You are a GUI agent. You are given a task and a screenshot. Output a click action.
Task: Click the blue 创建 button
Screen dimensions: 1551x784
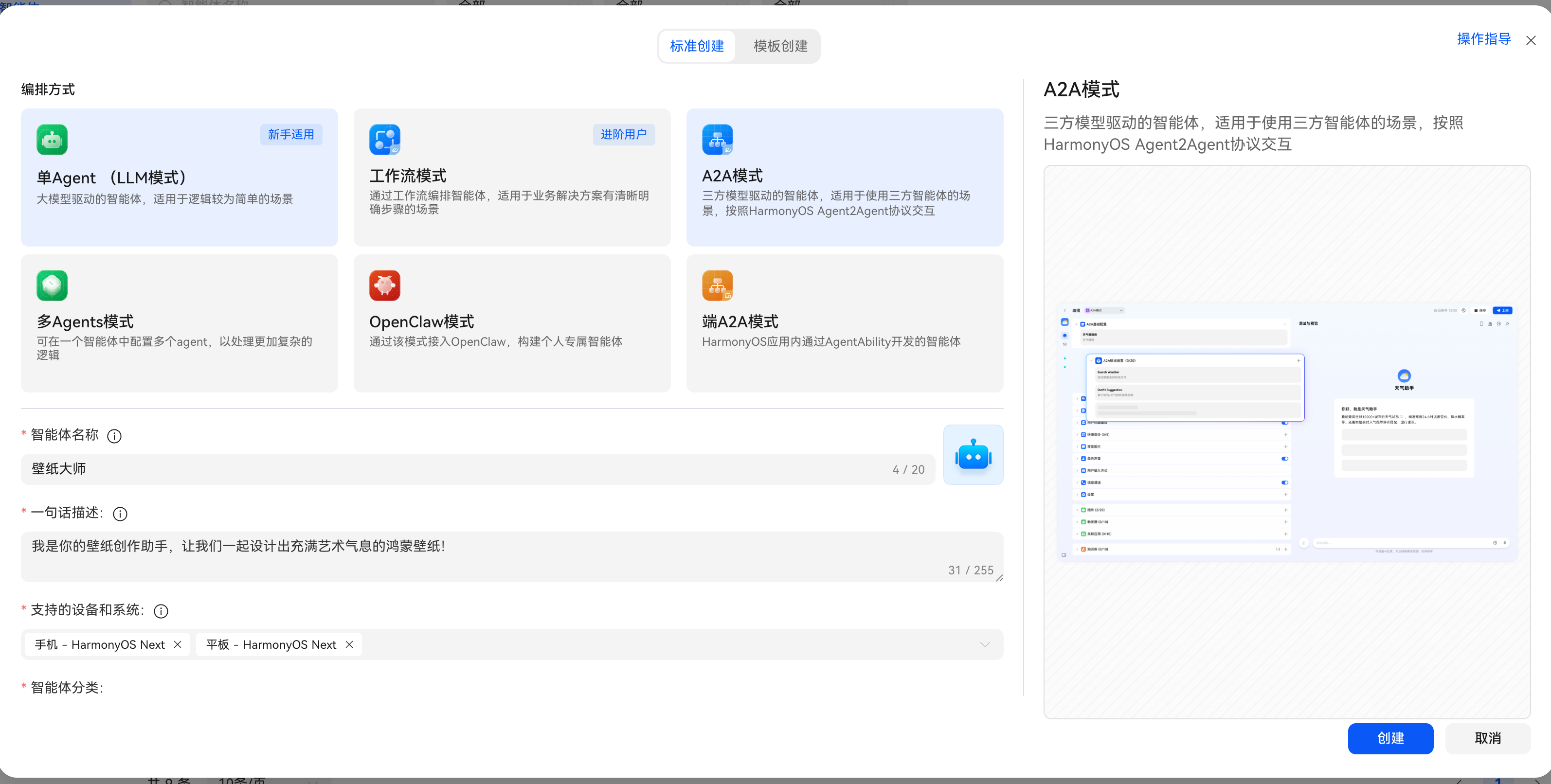point(1390,738)
